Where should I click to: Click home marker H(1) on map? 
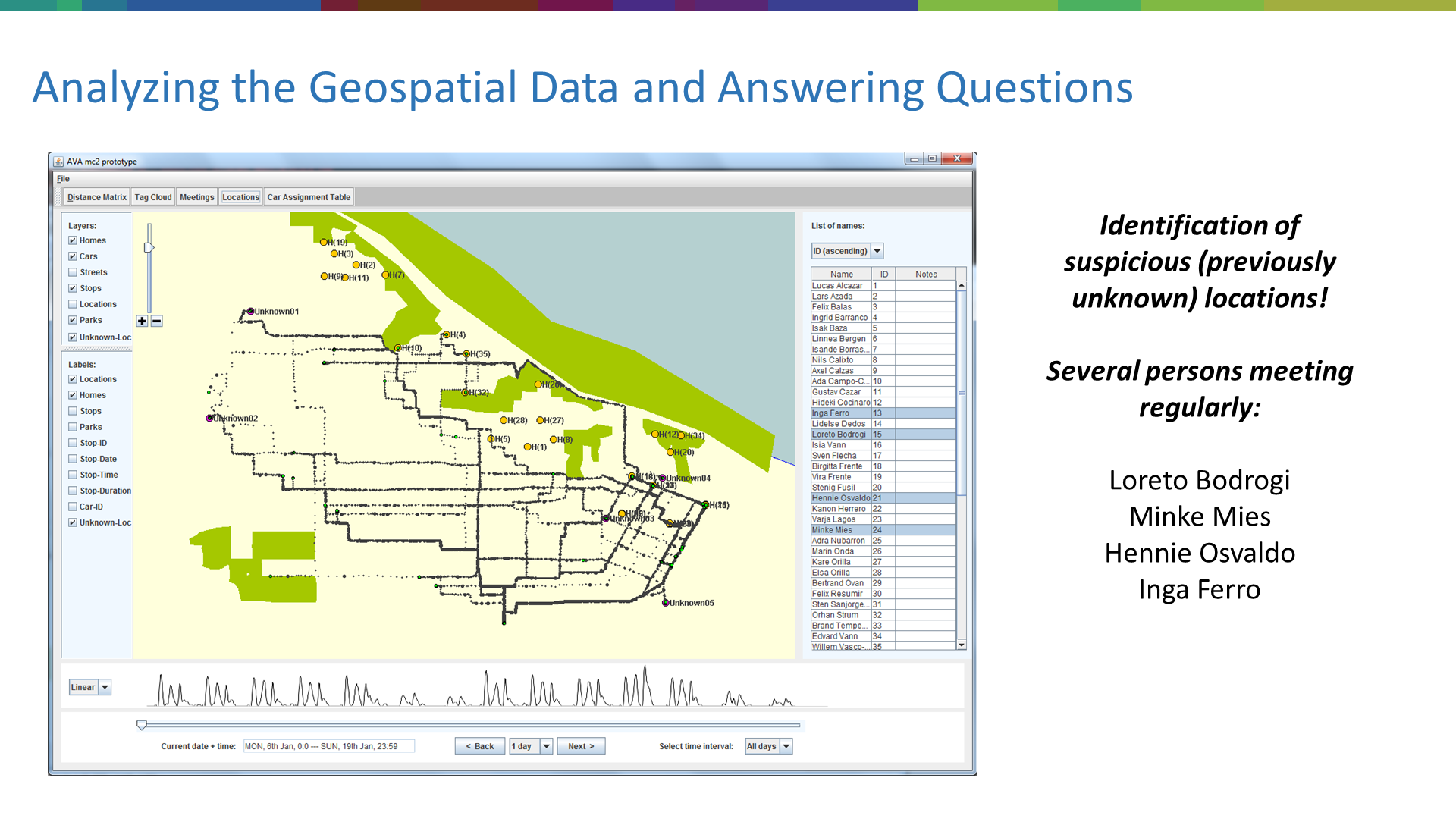coord(527,447)
